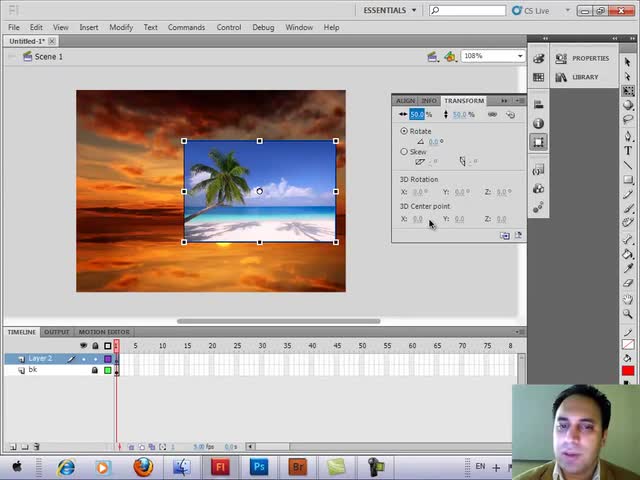Select the Lasso tool
Viewport: 640px width, 480px height.
pyautogui.click(x=628, y=120)
